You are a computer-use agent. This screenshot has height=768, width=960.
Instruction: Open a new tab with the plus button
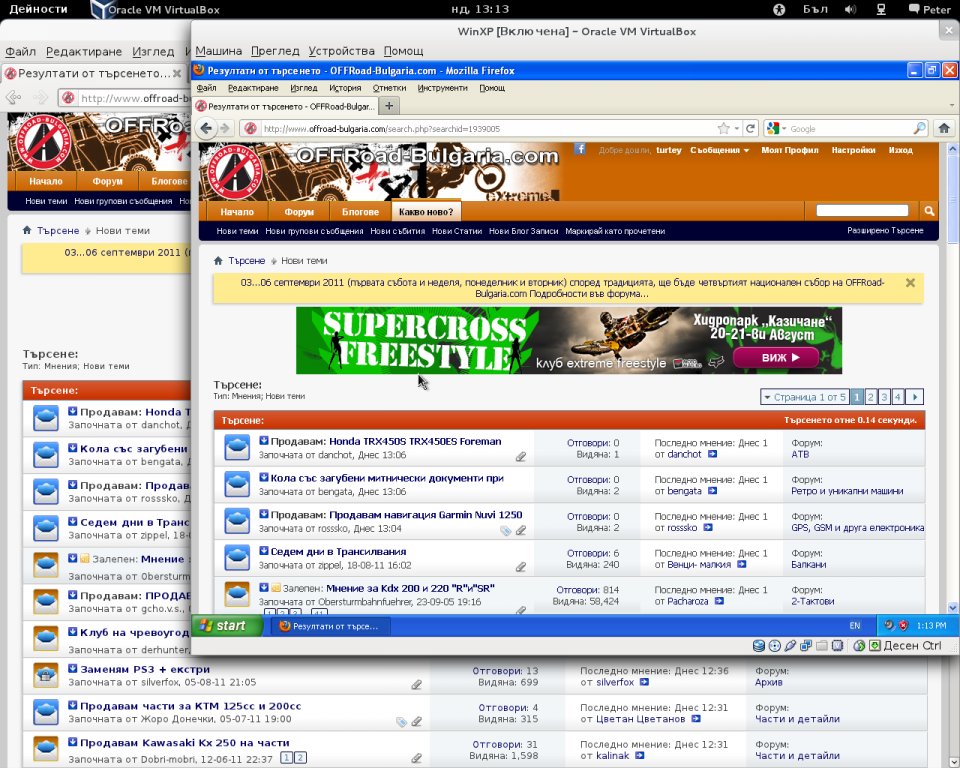[x=389, y=105]
